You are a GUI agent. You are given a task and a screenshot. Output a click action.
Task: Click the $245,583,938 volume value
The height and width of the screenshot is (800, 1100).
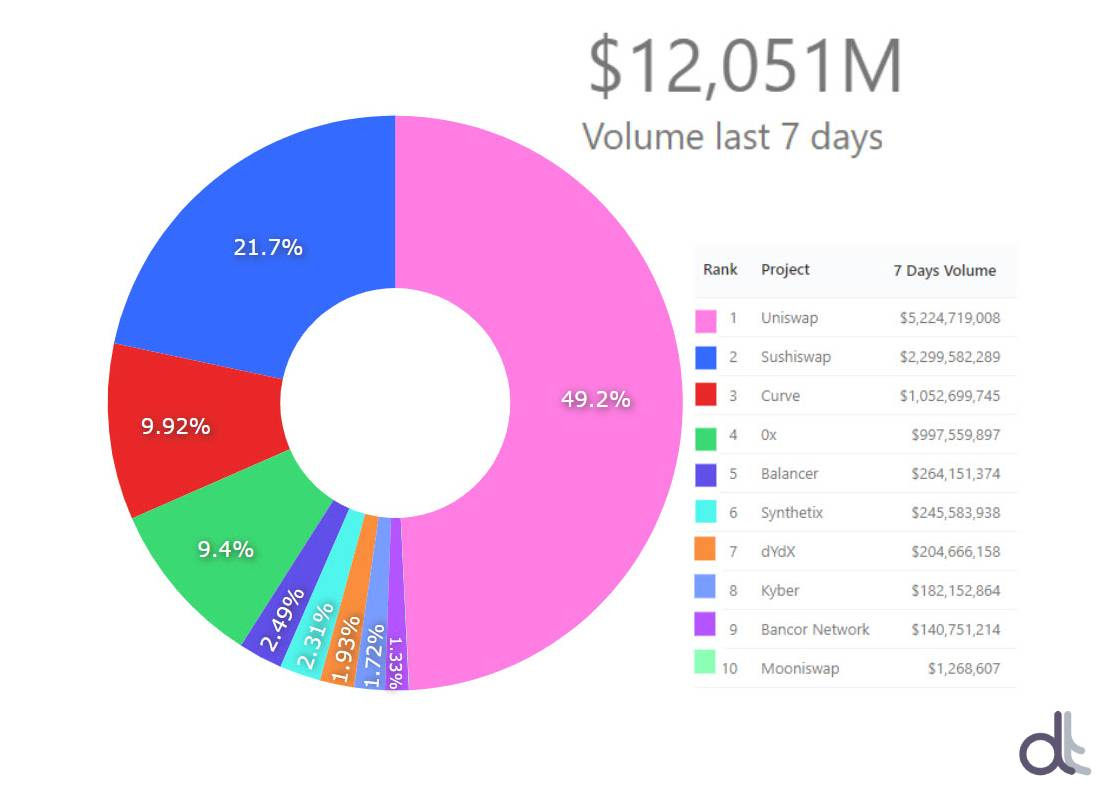pyautogui.click(x=955, y=513)
